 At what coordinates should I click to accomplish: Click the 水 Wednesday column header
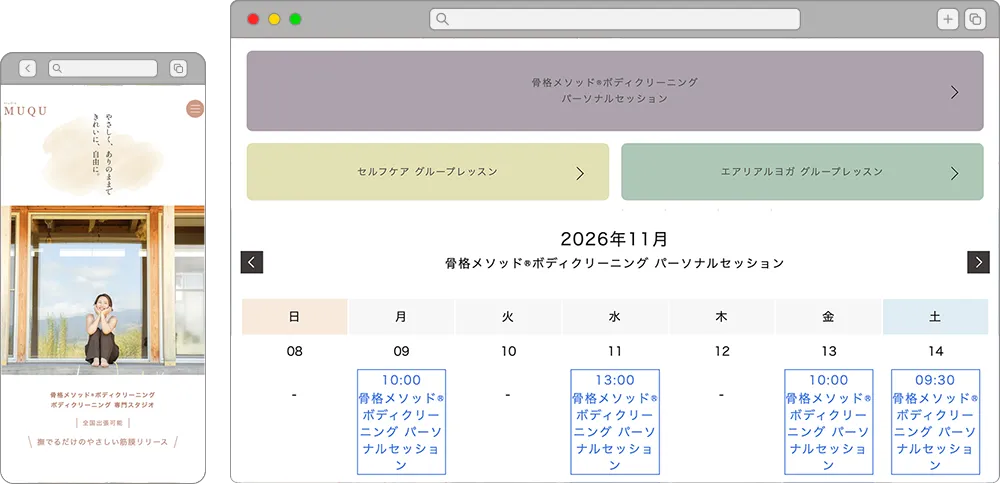click(x=615, y=317)
